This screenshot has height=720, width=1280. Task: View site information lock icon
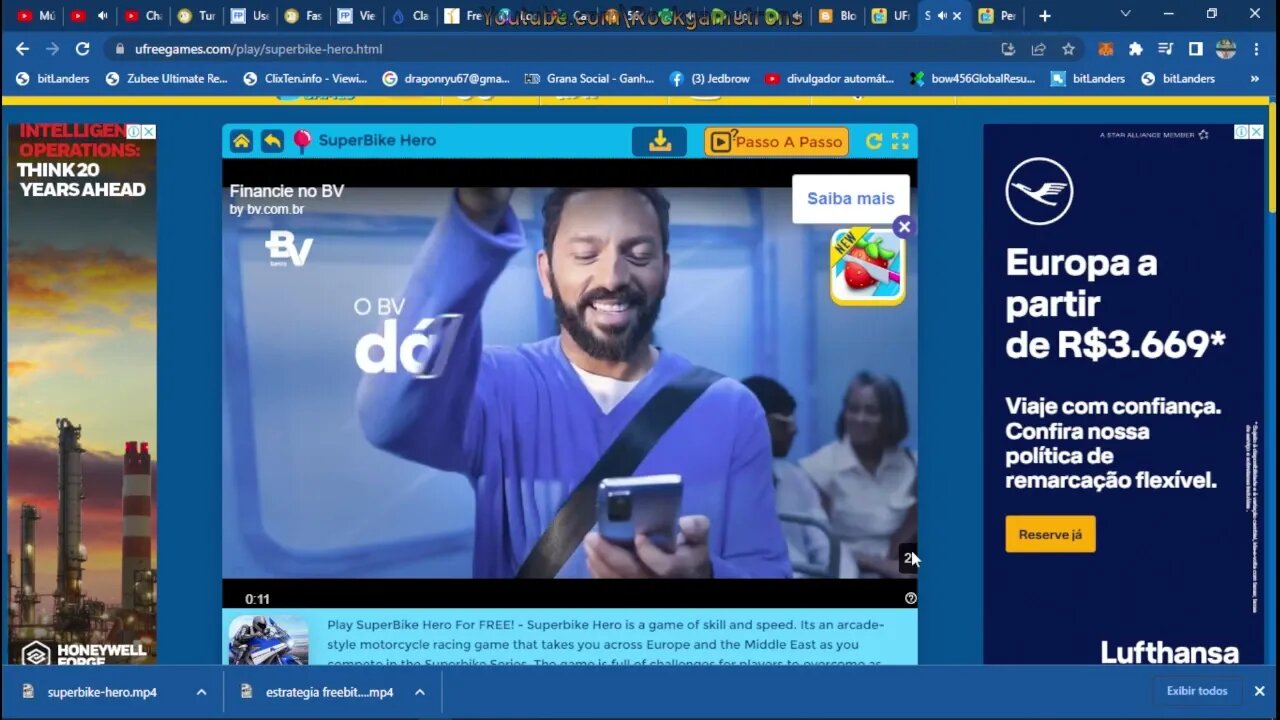click(119, 49)
